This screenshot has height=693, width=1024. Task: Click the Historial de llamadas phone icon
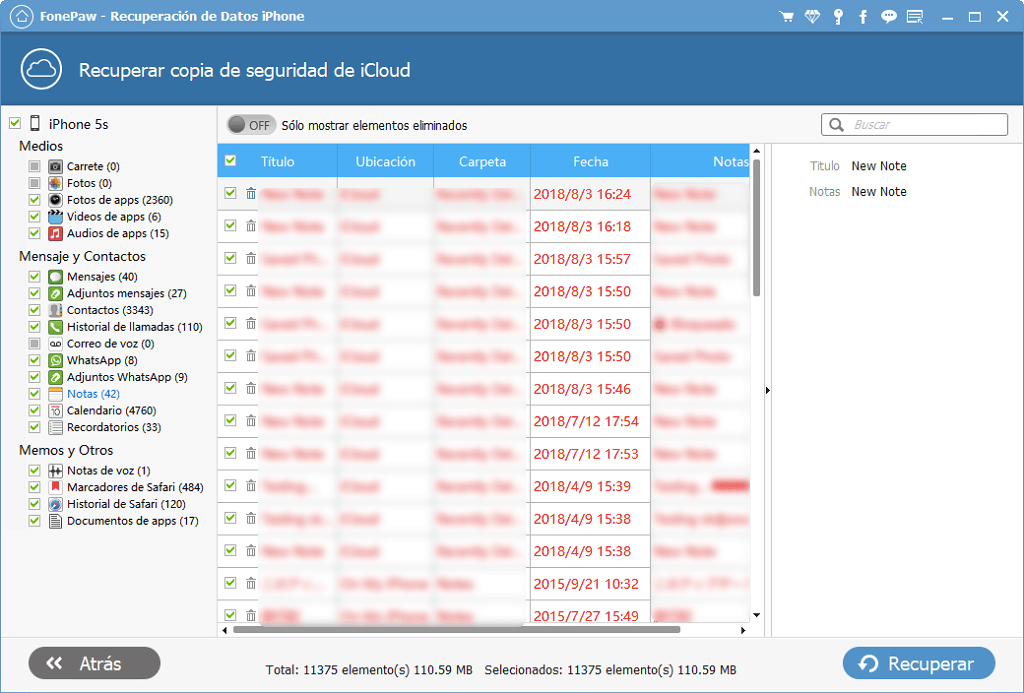56,327
